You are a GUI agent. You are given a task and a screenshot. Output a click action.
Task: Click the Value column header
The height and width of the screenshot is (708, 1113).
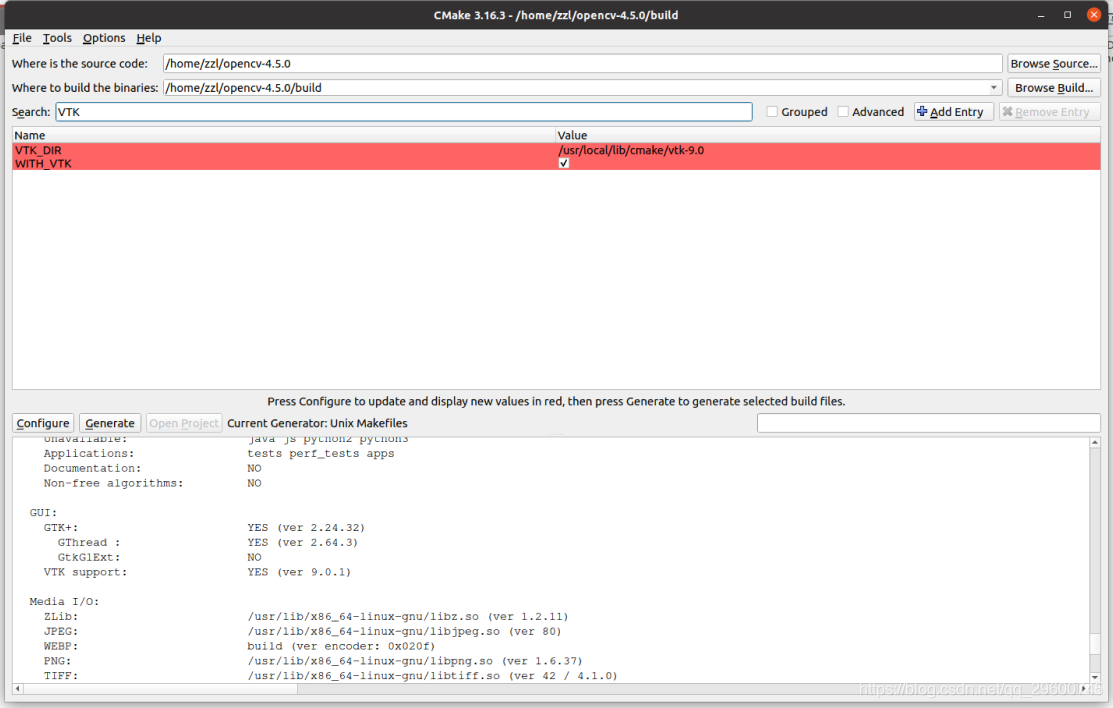point(828,135)
